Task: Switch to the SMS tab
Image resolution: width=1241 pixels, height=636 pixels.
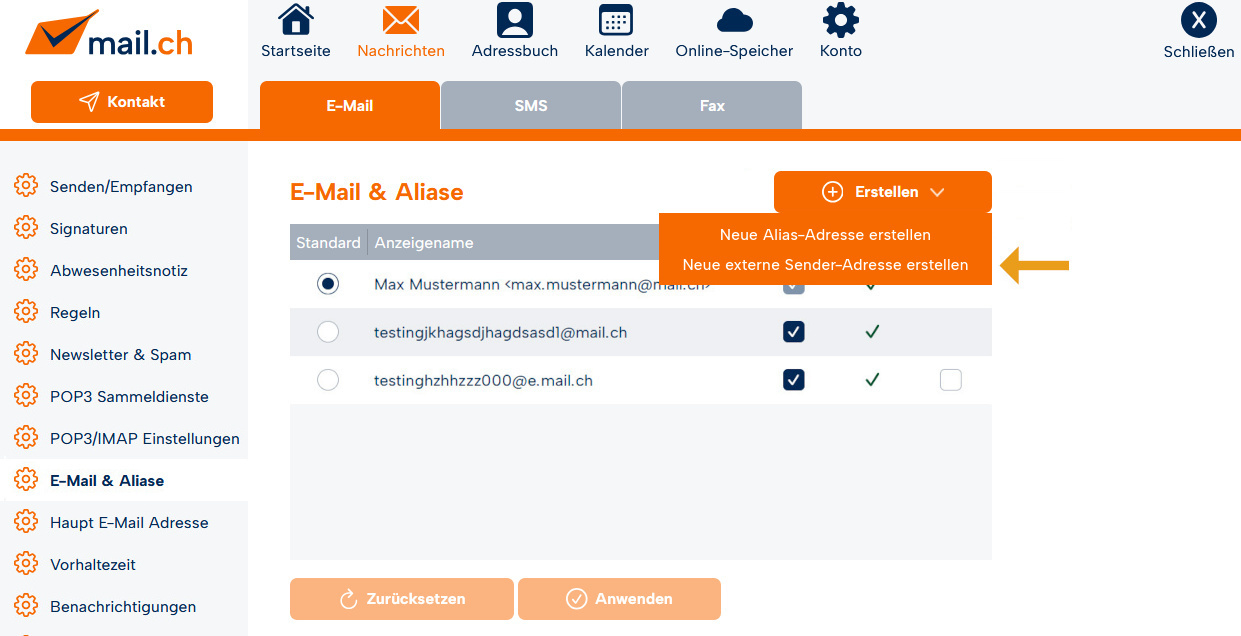Action: click(531, 105)
